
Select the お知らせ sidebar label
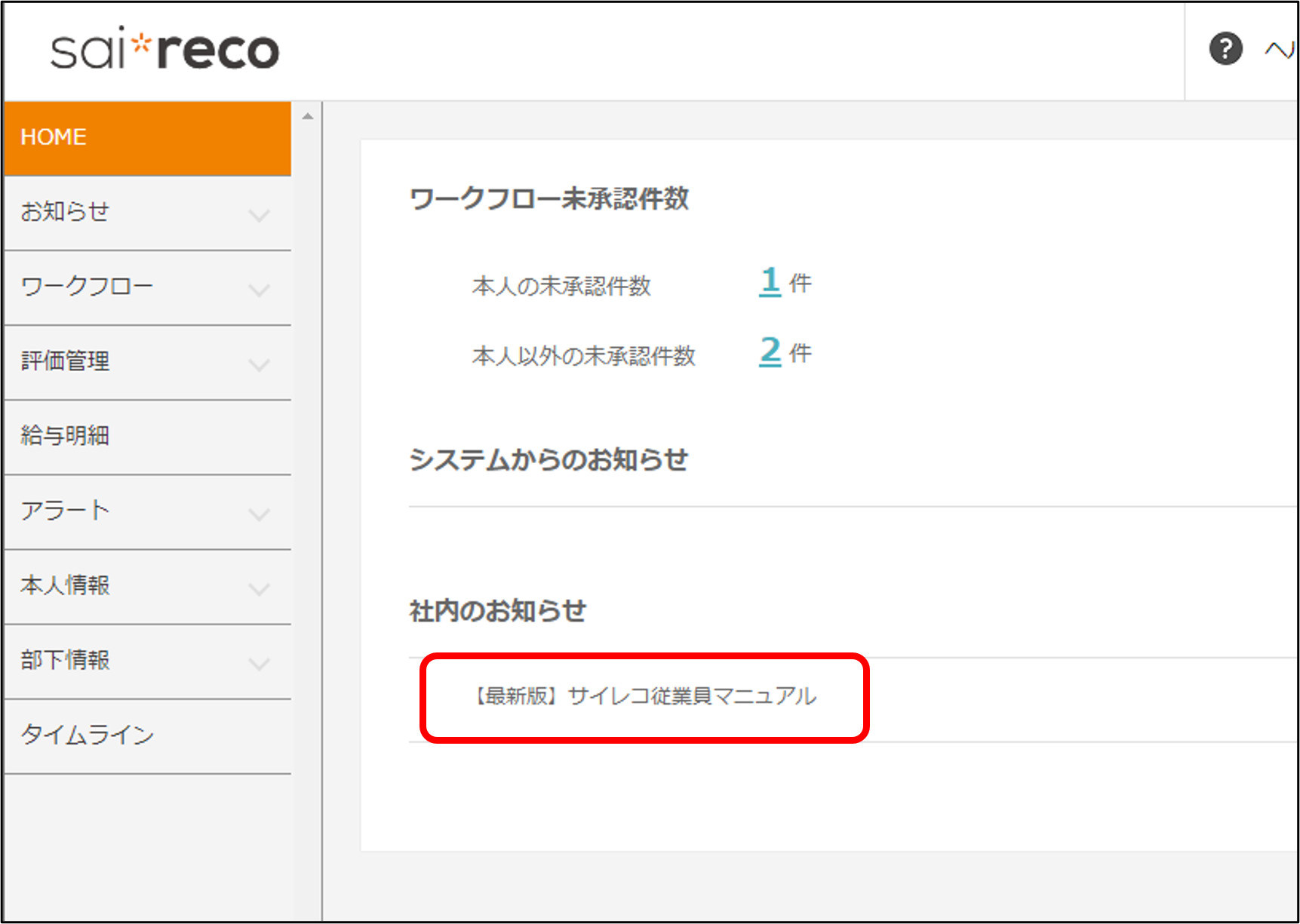[65, 212]
